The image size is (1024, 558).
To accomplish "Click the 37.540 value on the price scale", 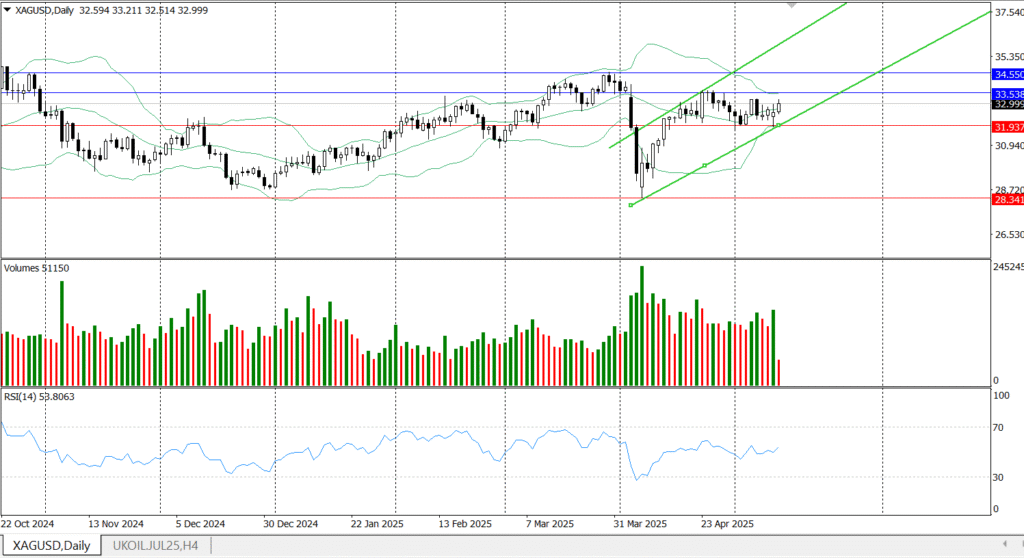I will (x=1007, y=13).
